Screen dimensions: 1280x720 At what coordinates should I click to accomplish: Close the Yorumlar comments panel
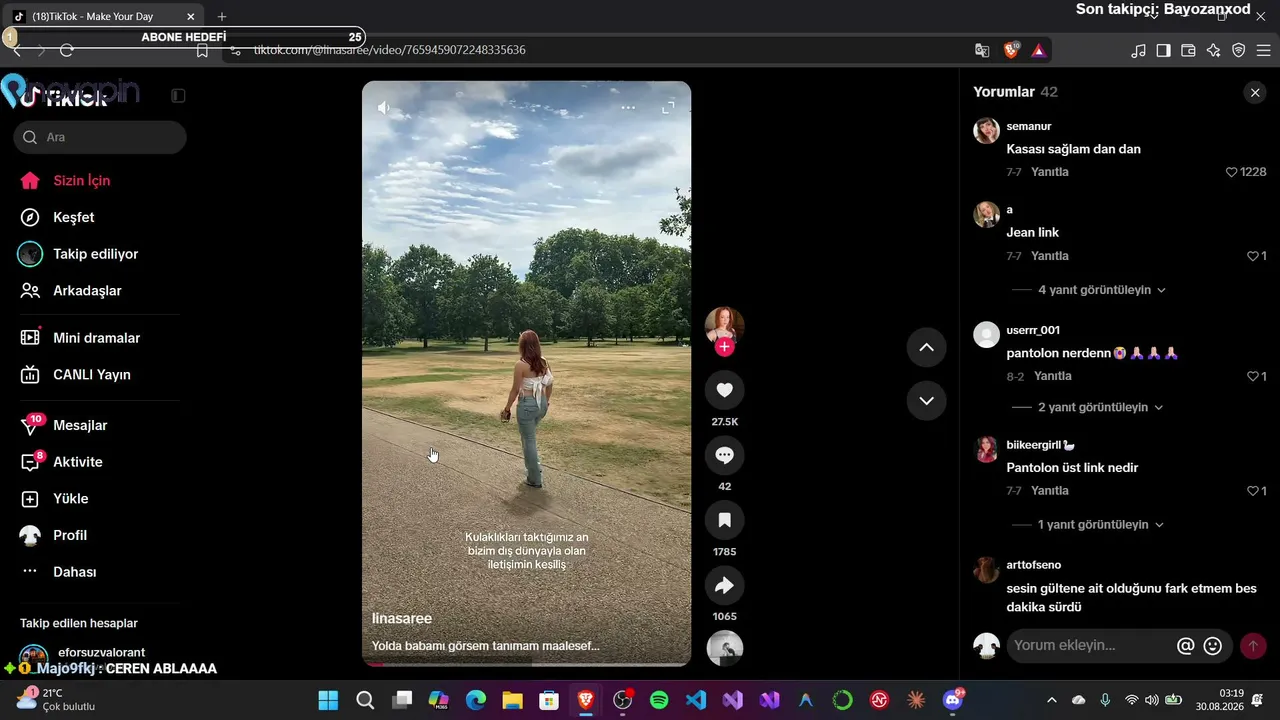click(1255, 92)
